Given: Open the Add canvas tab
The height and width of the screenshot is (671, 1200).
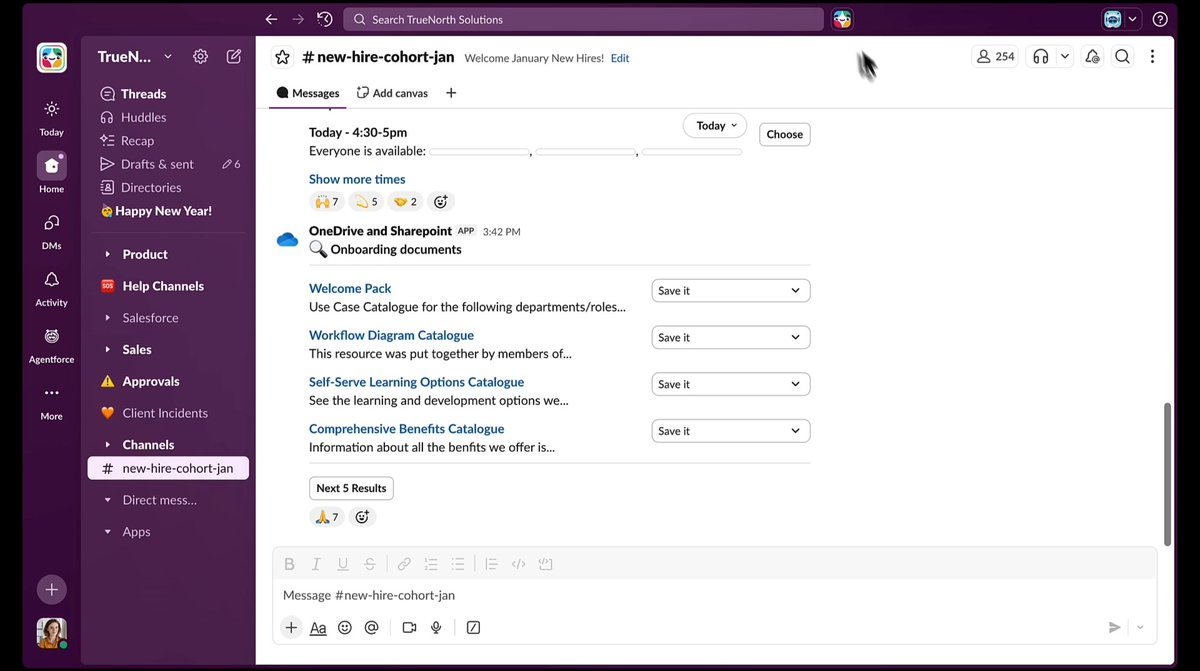Looking at the screenshot, I should click(x=392, y=93).
